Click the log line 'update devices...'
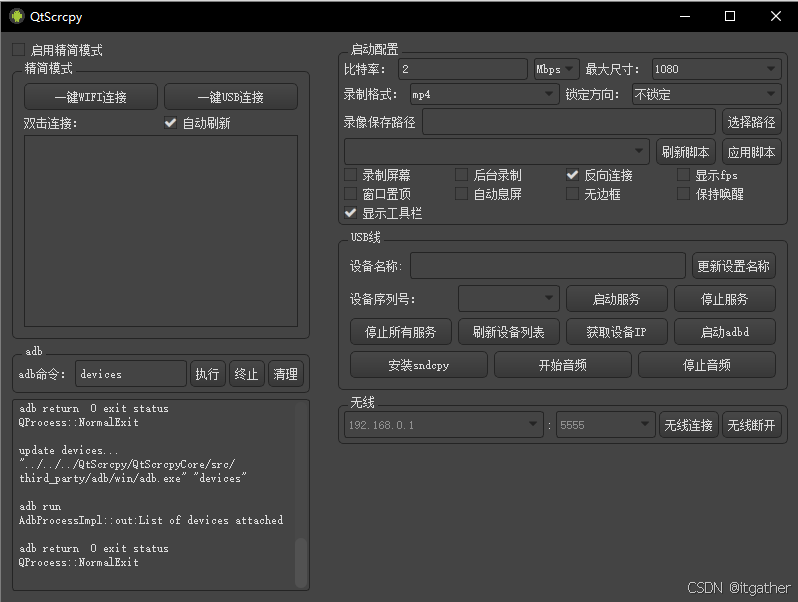The height and width of the screenshot is (602, 798). 68,450
